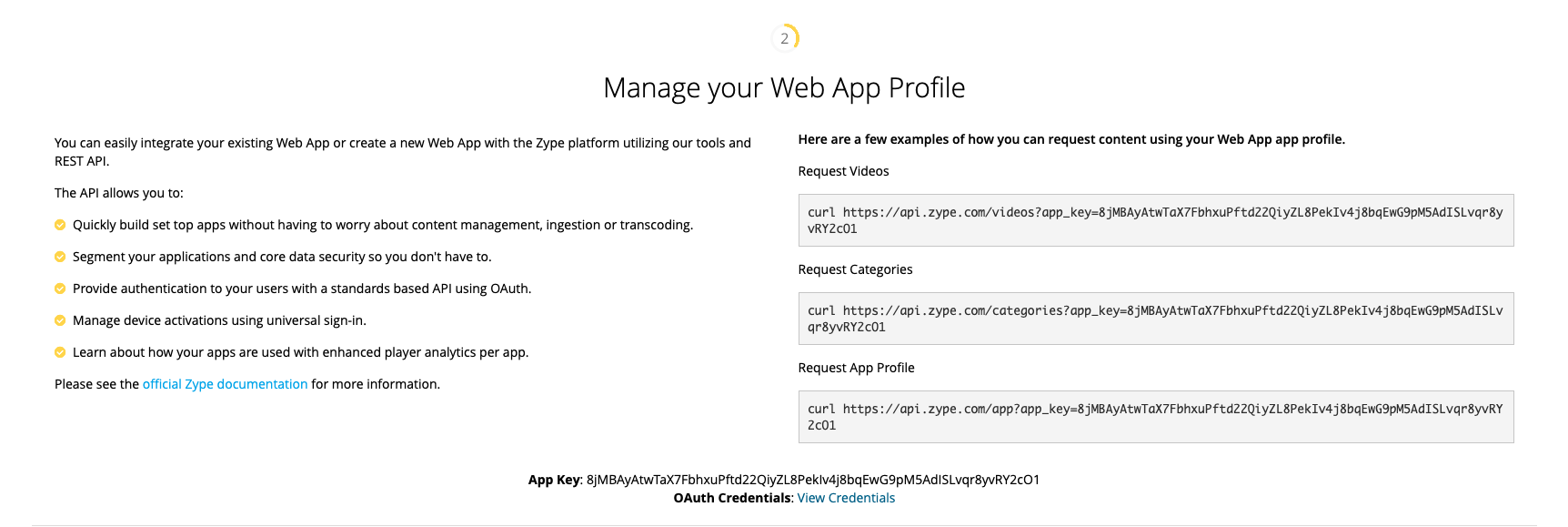
Task: Click the Request Videos curl code block
Action: 1156,220
